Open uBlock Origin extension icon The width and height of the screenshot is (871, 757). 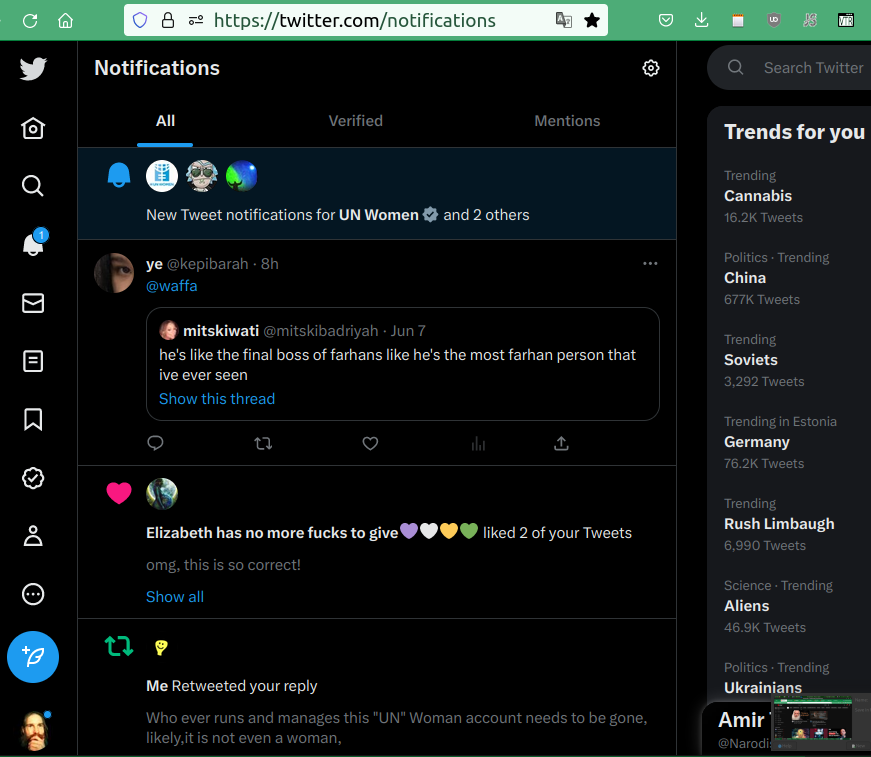tap(774, 21)
